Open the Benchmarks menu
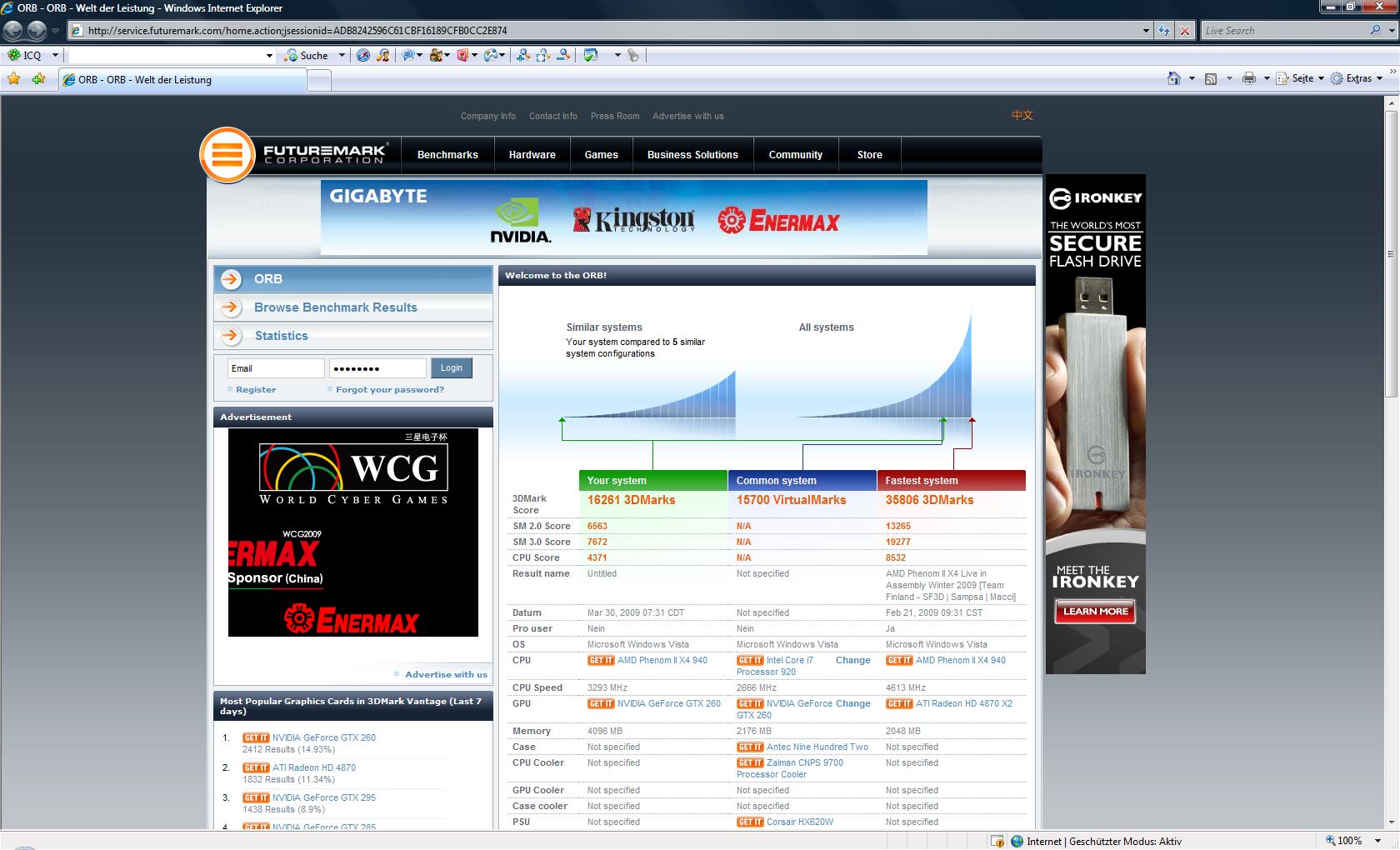Screen dimensions: 1400x850 coord(447,155)
